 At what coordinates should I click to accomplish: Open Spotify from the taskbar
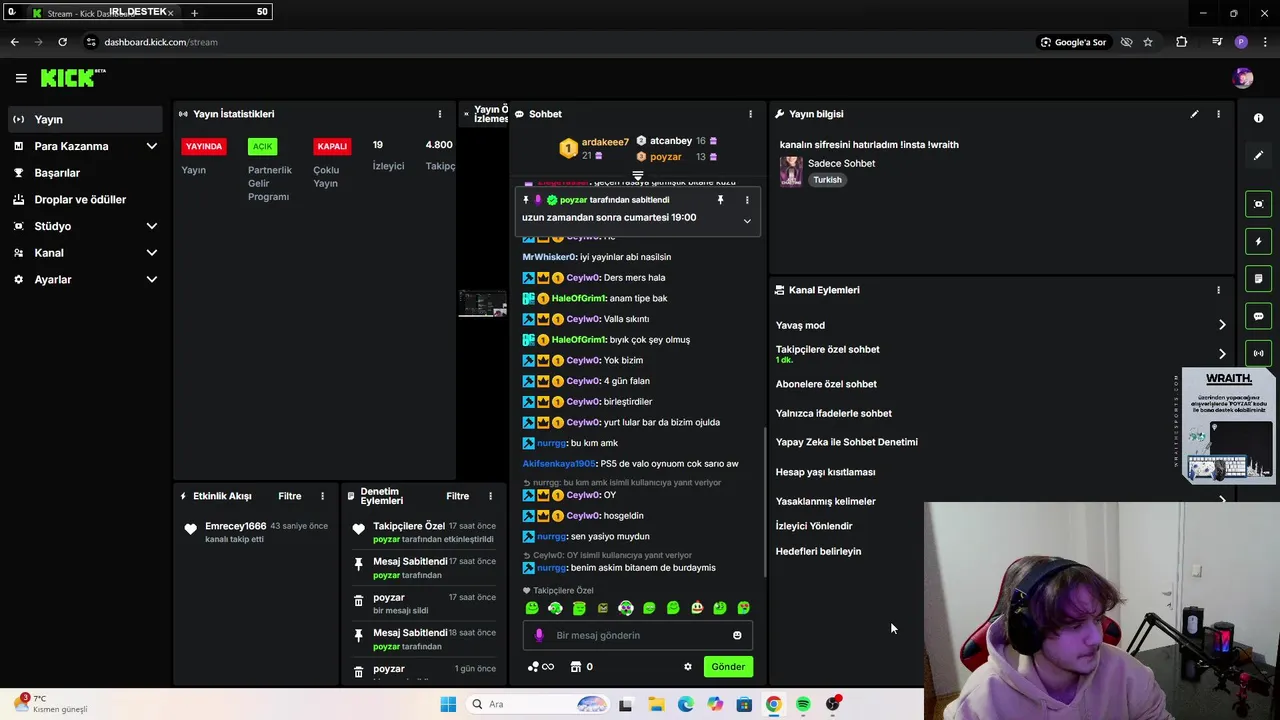click(803, 704)
